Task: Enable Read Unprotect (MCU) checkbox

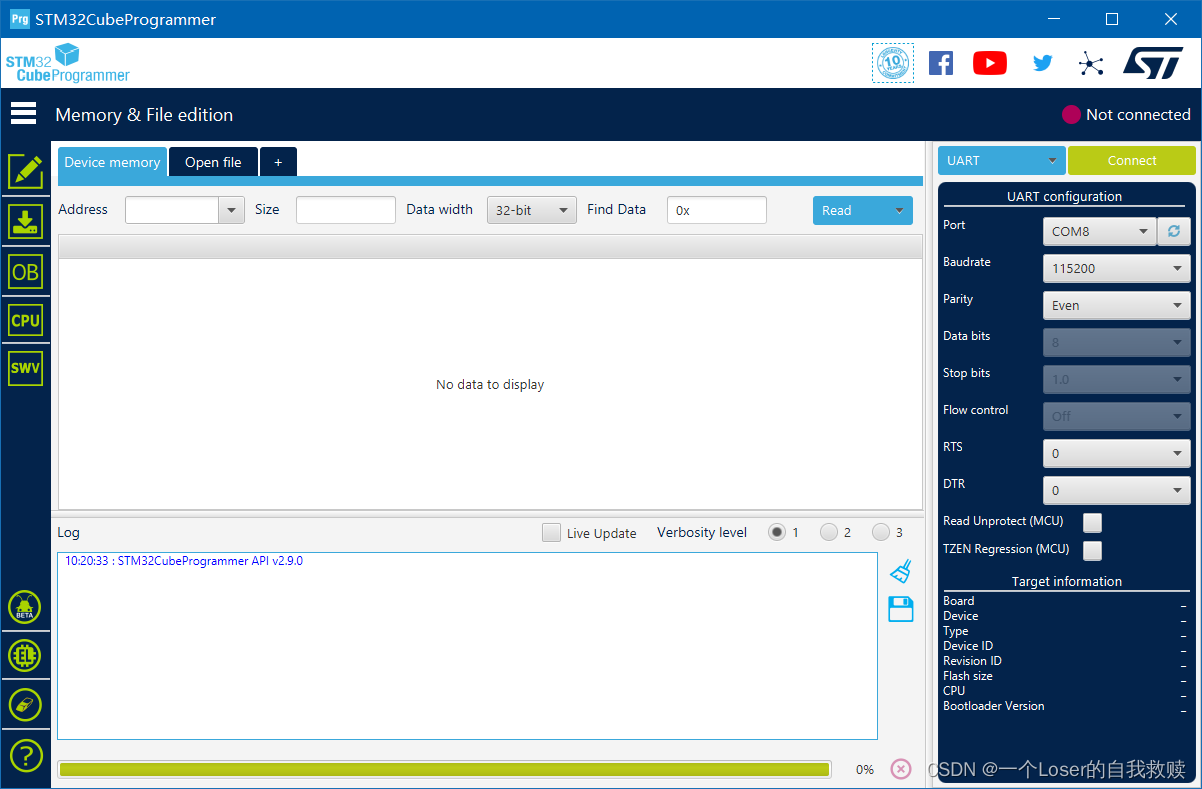Action: click(1093, 522)
